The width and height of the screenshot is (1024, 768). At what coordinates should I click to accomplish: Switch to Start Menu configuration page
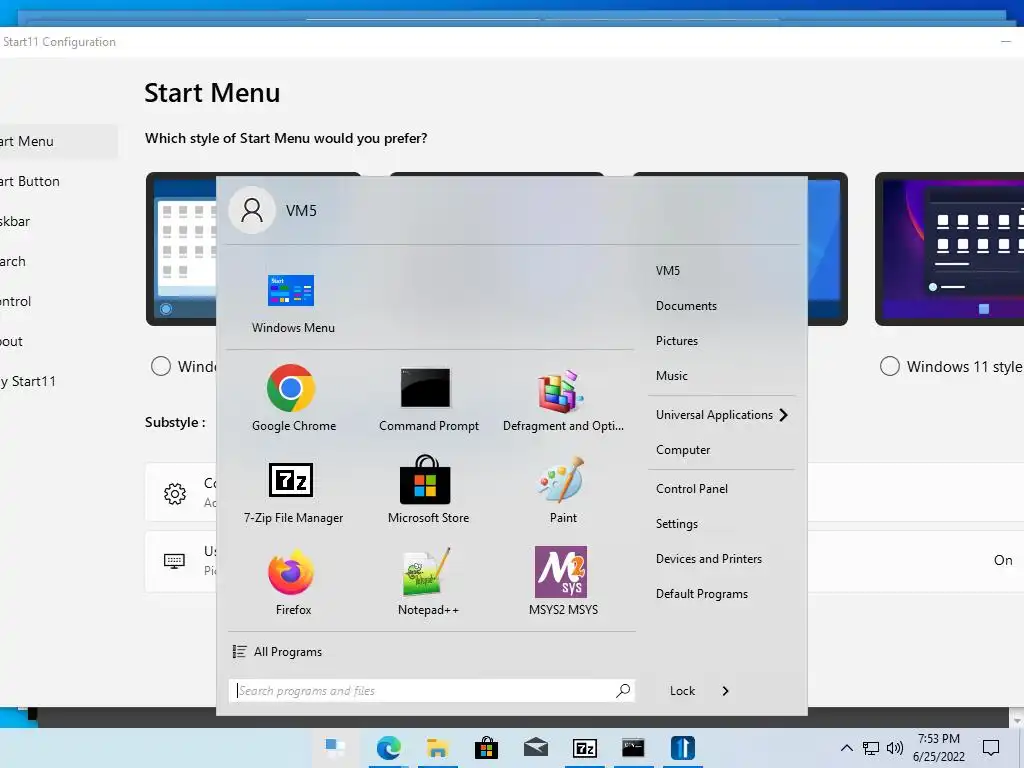[x=57, y=141]
